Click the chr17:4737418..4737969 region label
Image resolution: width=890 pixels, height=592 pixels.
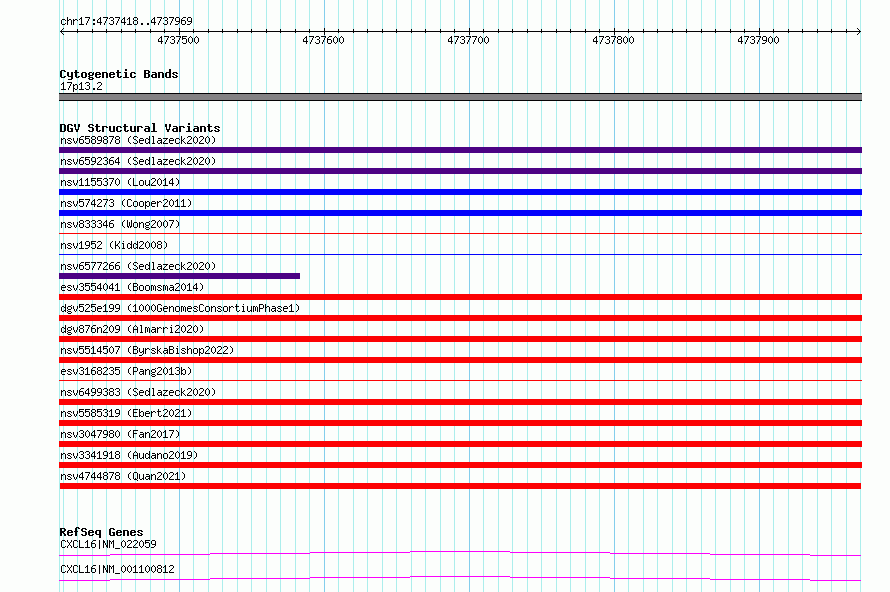pyautogui.click(x=126, y=21)
